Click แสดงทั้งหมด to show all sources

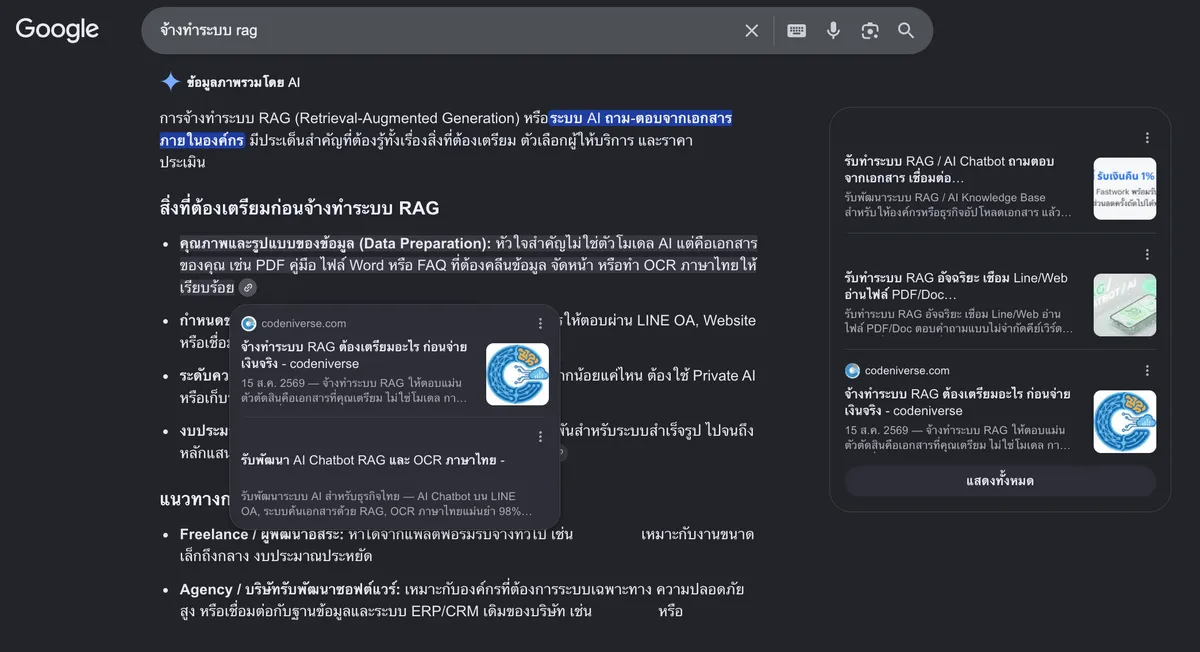click(1000, 481)
